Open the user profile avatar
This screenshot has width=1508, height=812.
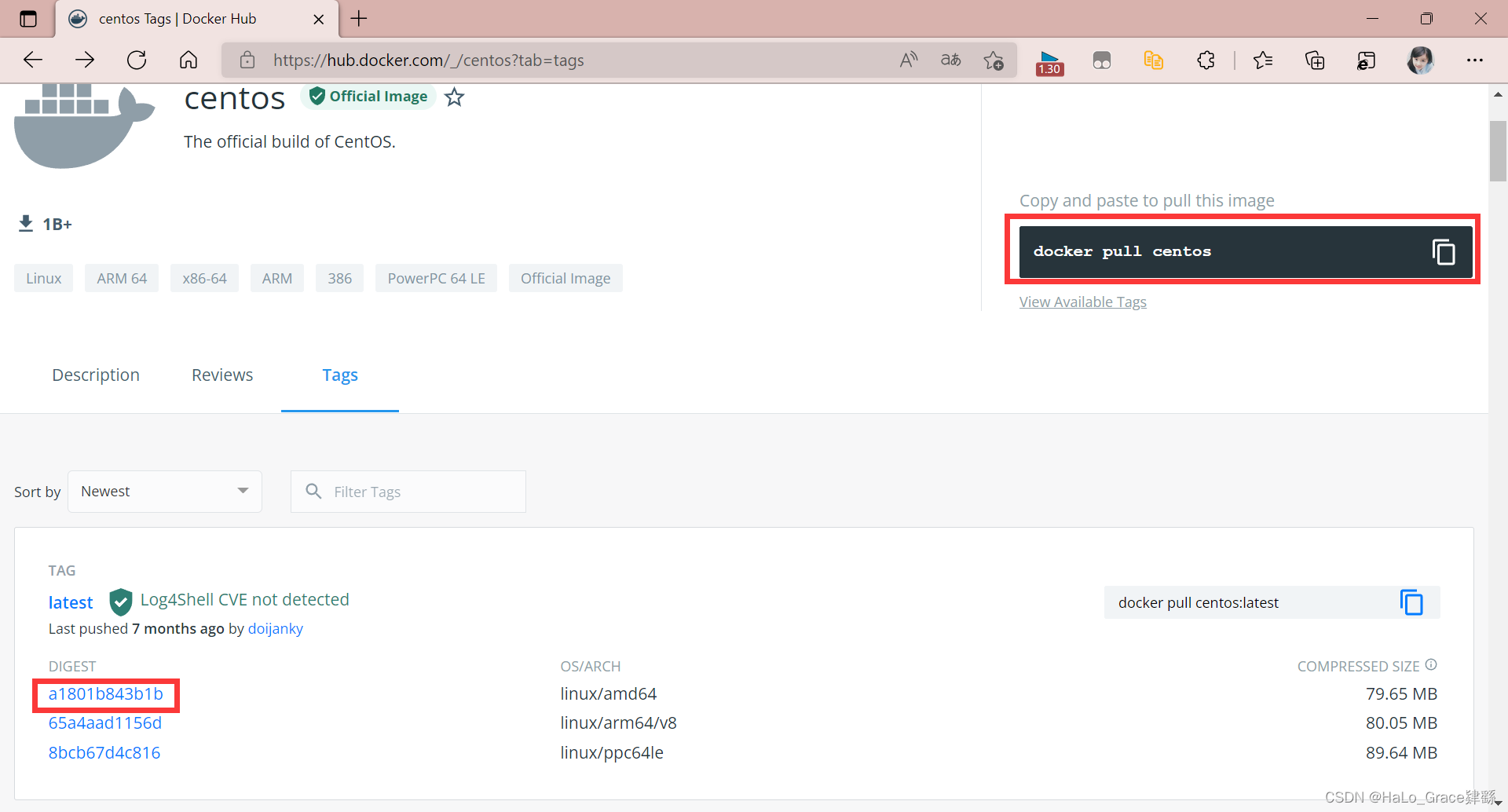click(x=1420, y=60)
